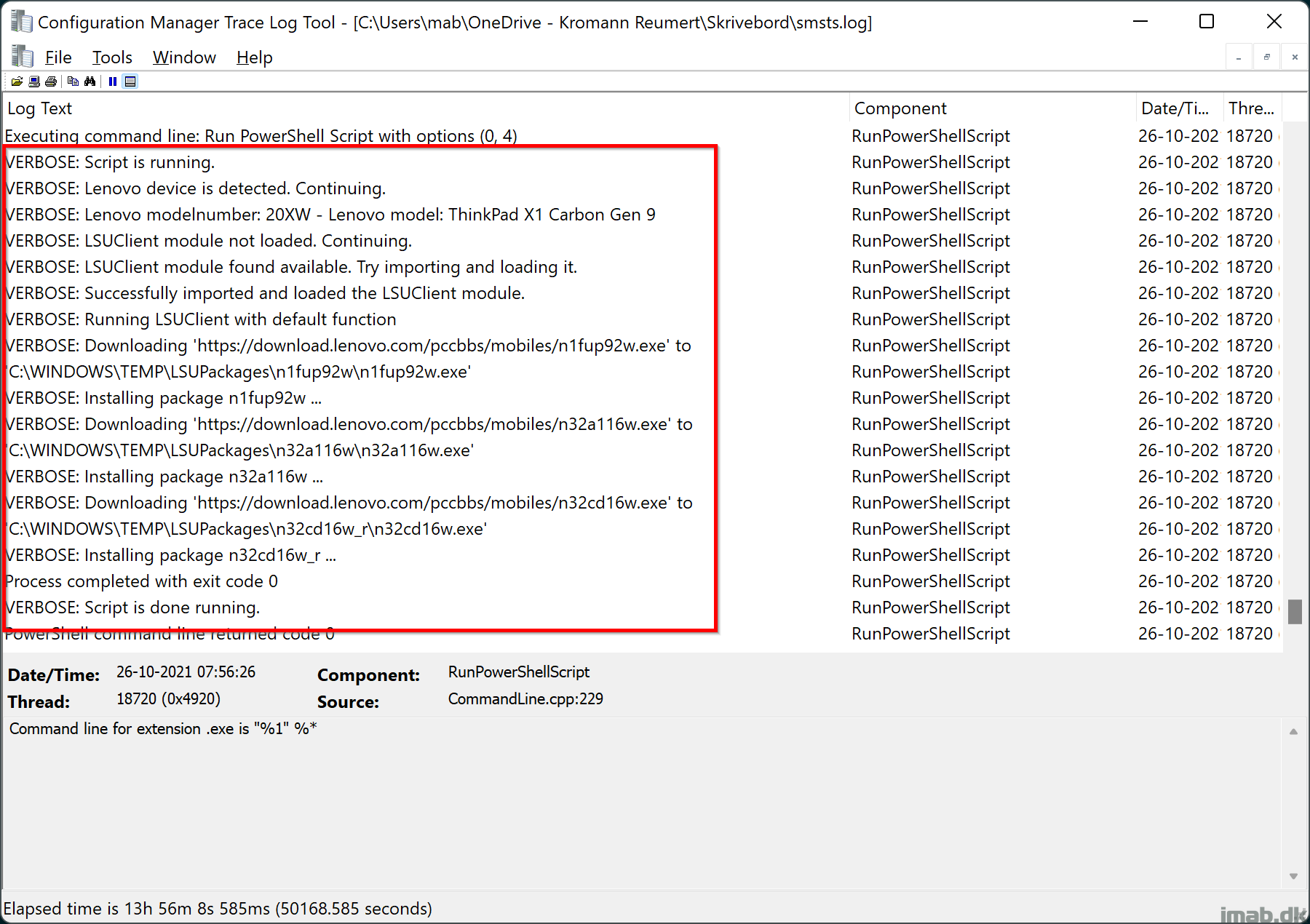Select the 'VERBOSE: Script is running.' row
Image resolution: width=1310 pixels, height=924 pixels.
click(642, 162)
